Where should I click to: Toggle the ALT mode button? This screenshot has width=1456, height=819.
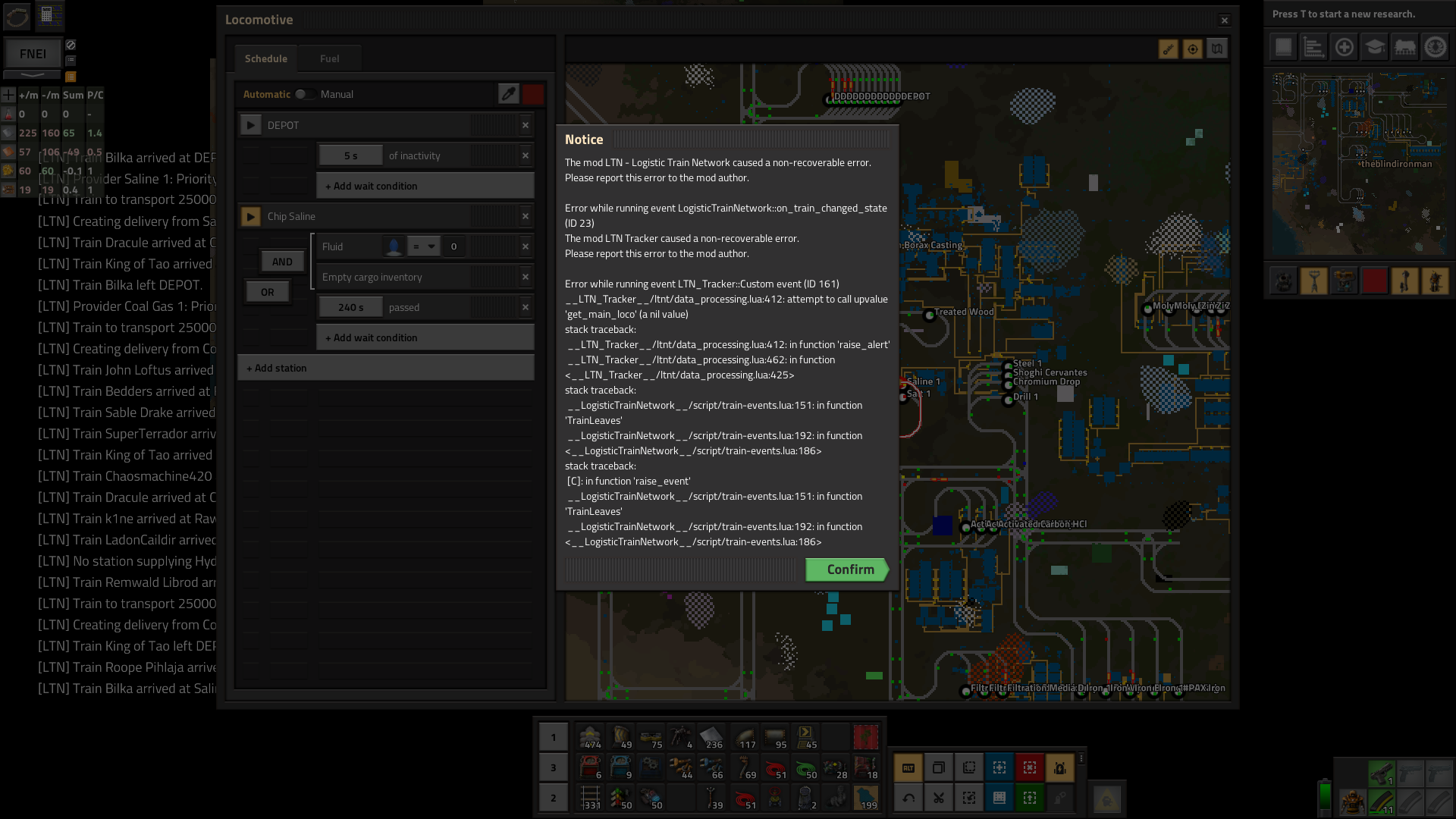point(908,767)
